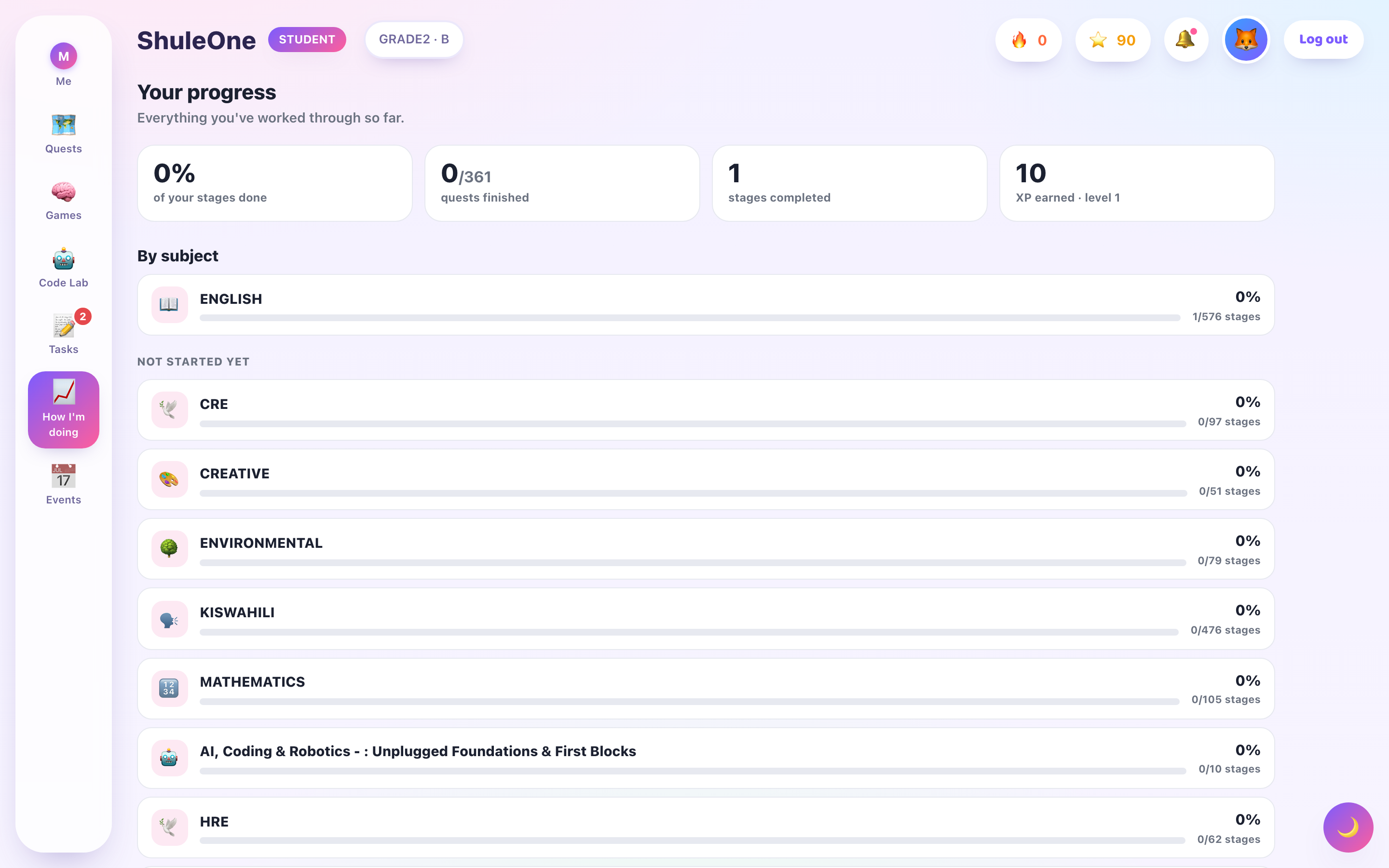Click the GRADE2 · B class pill
The height and width of the screenshot is (868, 1389).
coord(414,40)
